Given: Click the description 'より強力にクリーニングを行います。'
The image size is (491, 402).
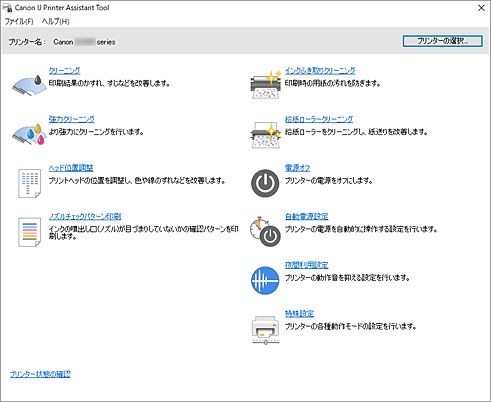Looking at the screenshot, I should pyautogui.click(x=96, y=132).
